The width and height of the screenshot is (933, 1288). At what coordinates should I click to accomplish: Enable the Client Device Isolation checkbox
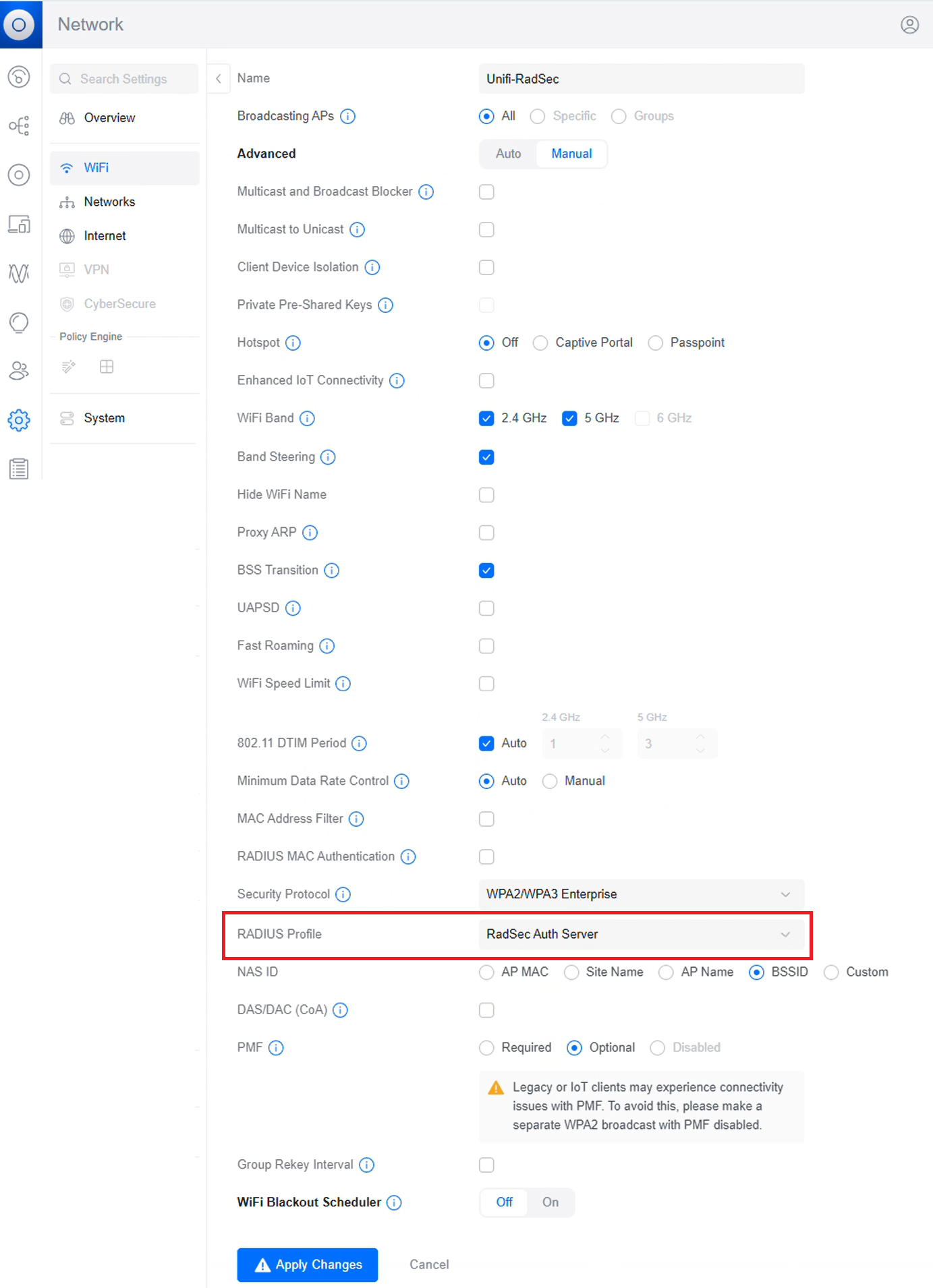pos(486,268)
